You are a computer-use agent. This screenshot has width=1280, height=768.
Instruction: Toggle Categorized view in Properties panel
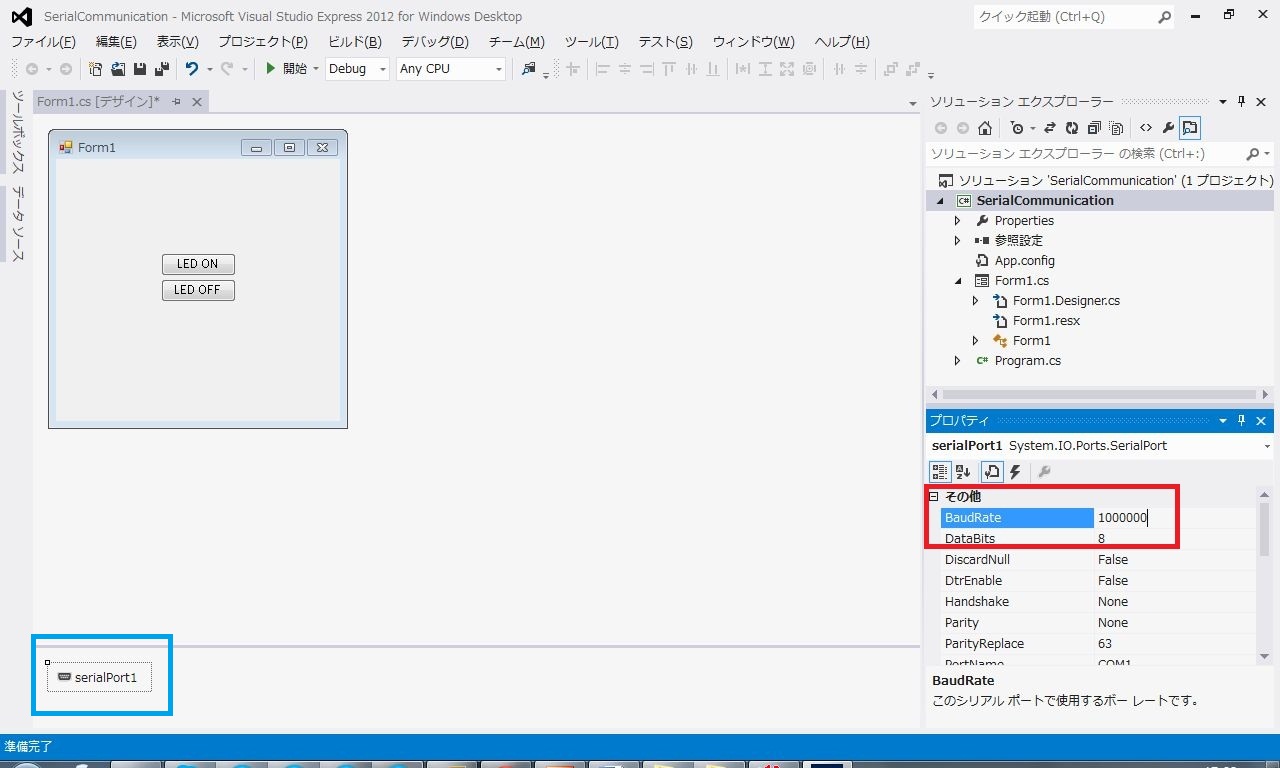[940, 472]
